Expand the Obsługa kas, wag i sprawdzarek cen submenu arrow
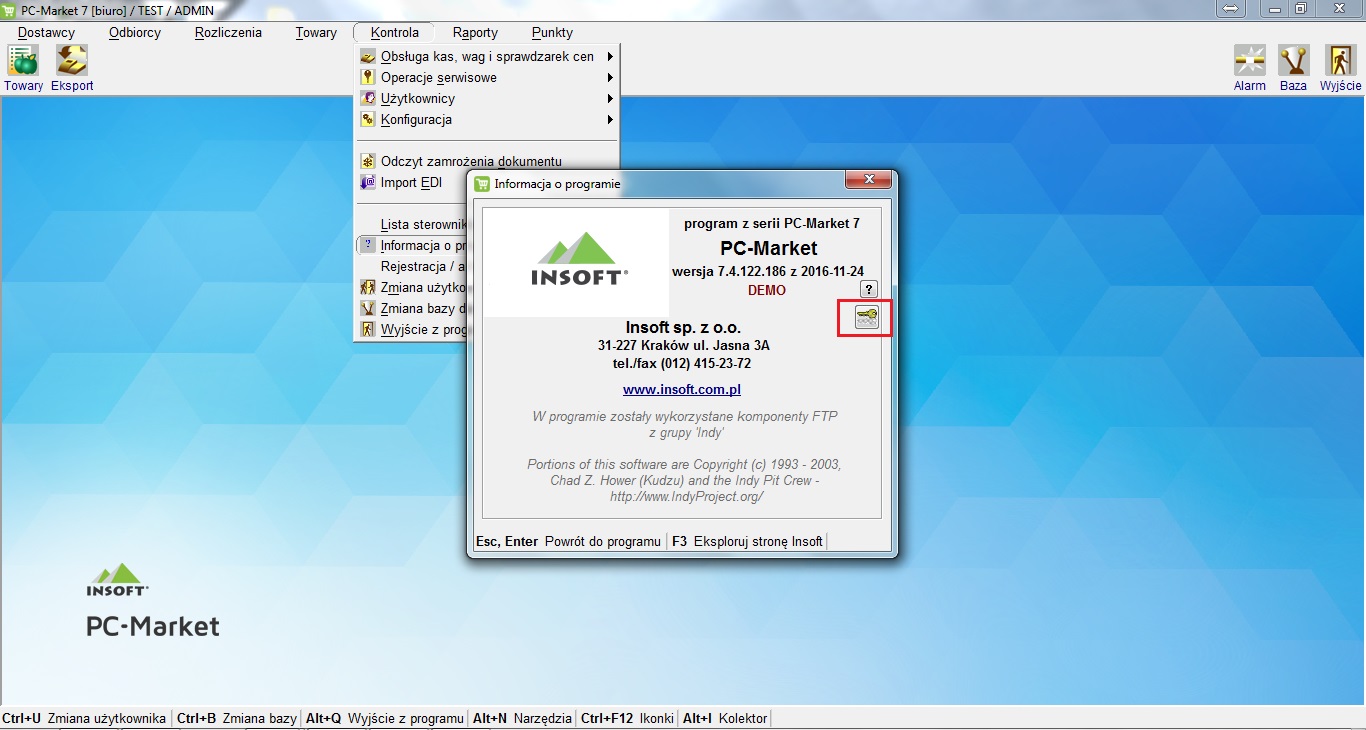Image resolution: width=1366 pixels, height=730 pixels. tap(609, 57)
